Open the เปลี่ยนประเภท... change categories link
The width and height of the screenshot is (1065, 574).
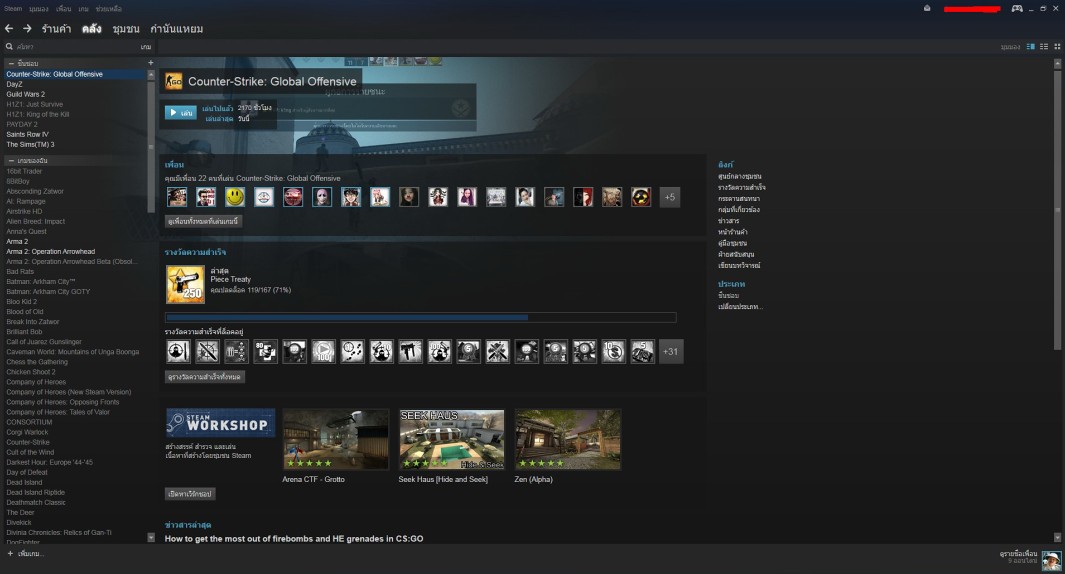point(740,307)
